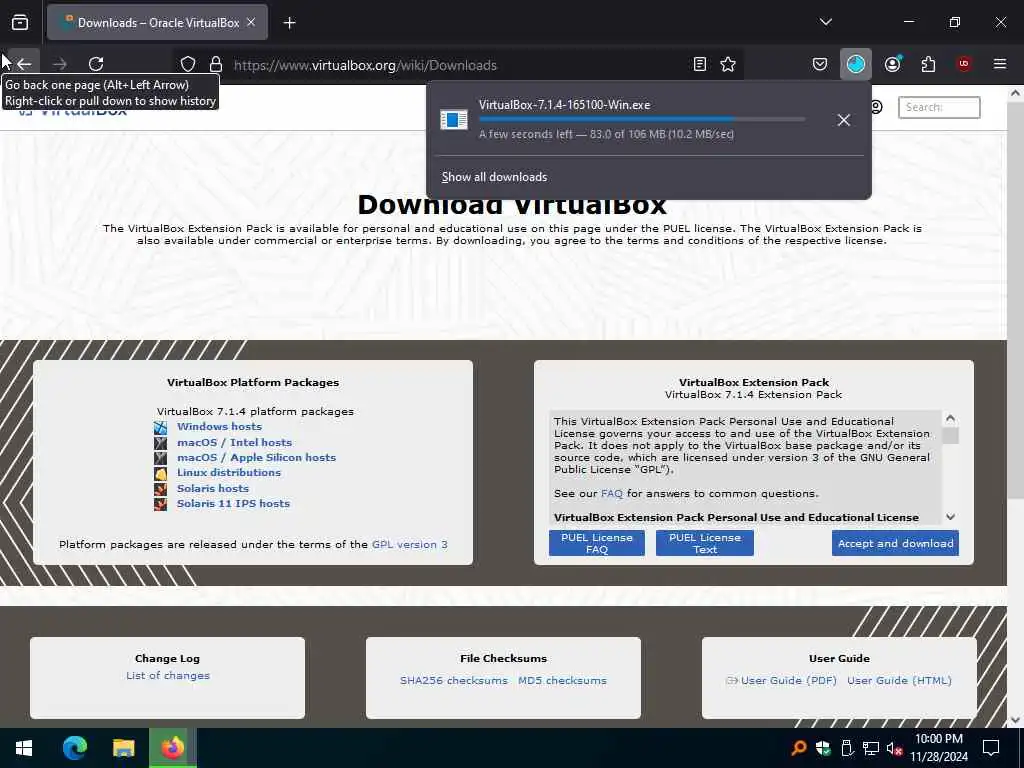
Task: Show all downloads
Action: click(x=494, y=177)
